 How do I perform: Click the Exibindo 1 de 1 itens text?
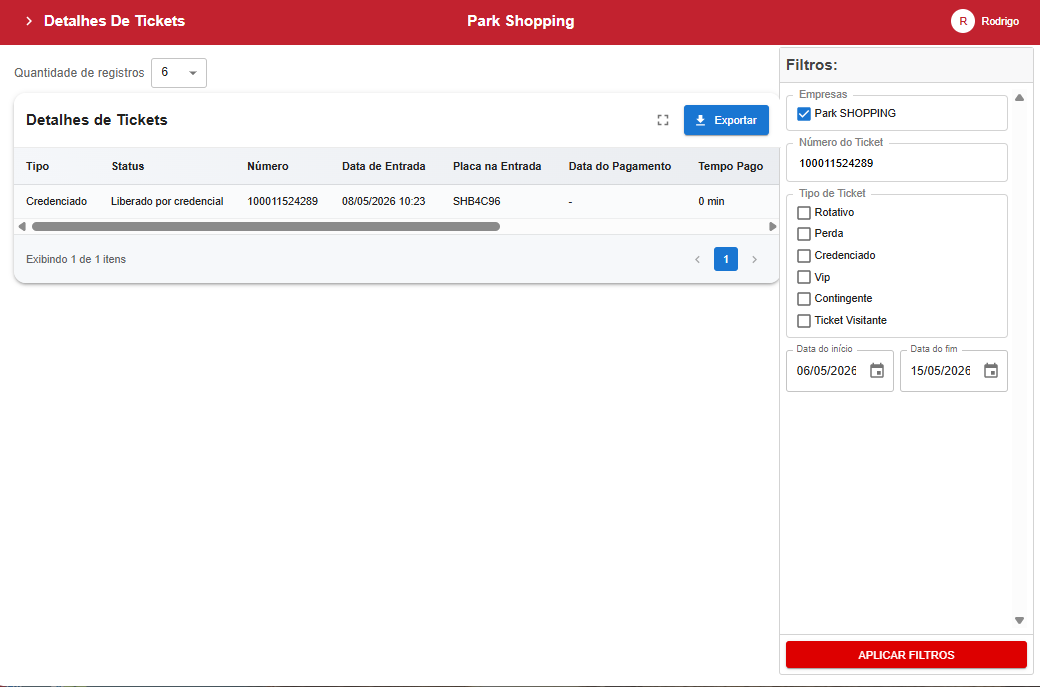(76, 259)
